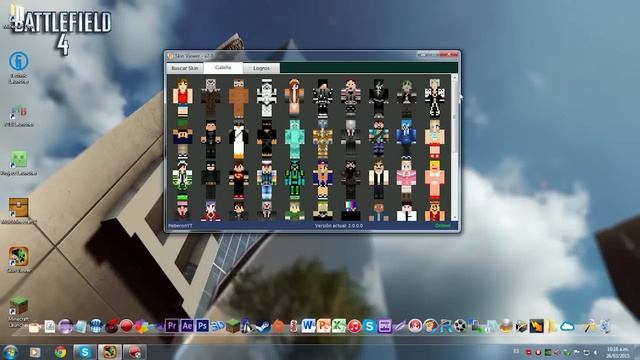The image size is (640, 360).
Task: Launch Microsoft Excel from the dock
Action: [x=339, y=326]
